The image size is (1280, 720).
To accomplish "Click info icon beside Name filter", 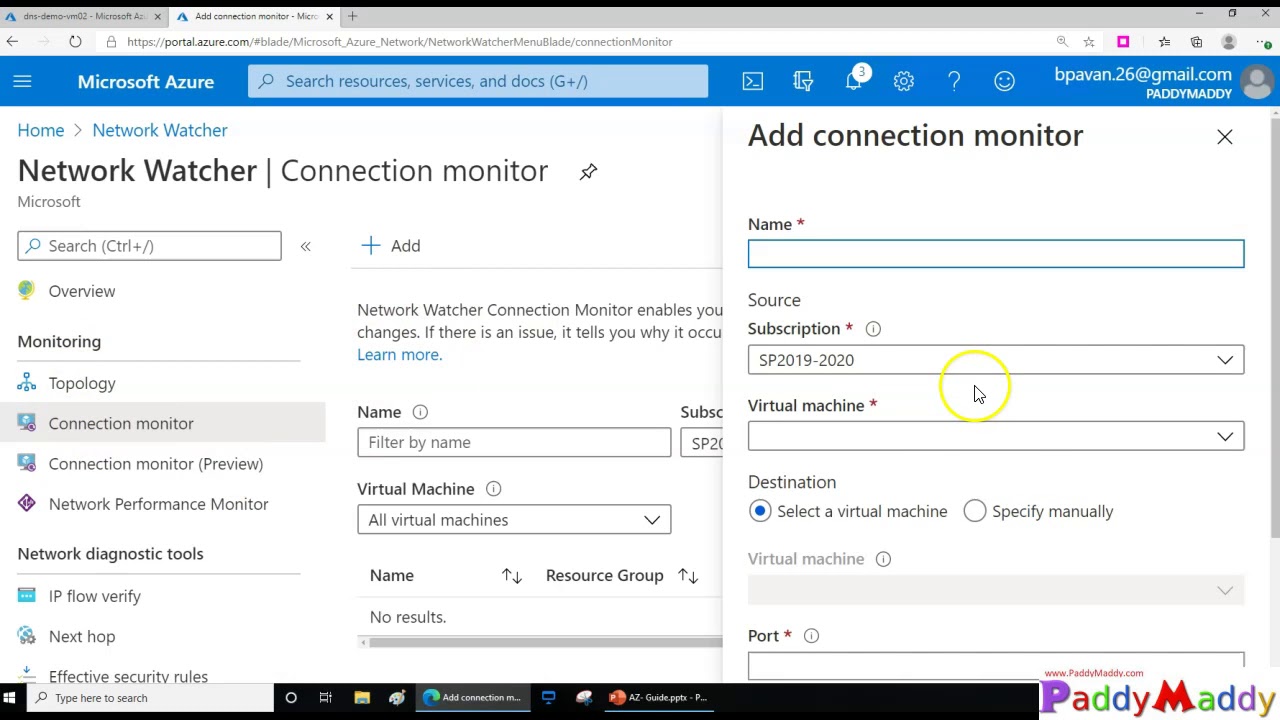I will pyautogui.click(x=420, y=412).
